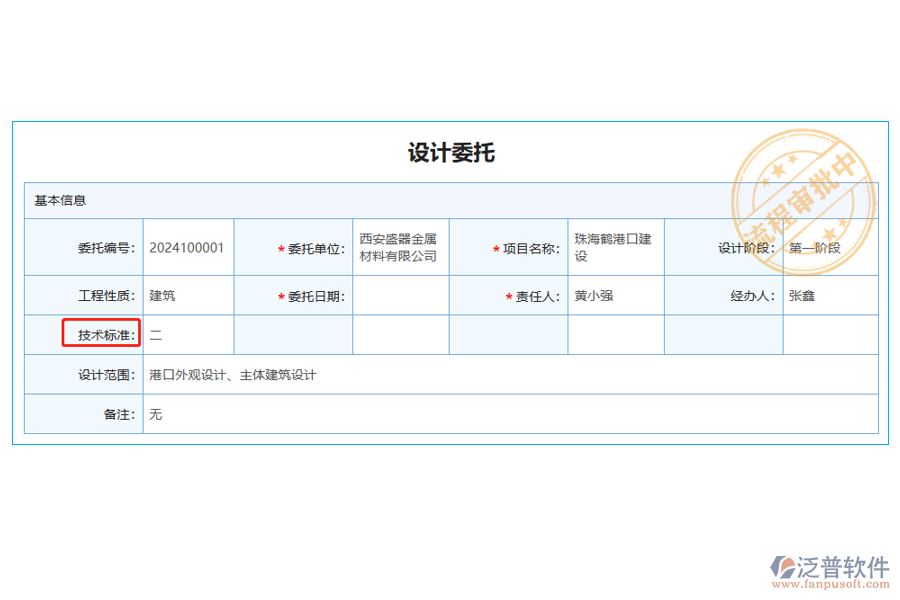Select the highlighted 技术标准 field label

point(102,334)
